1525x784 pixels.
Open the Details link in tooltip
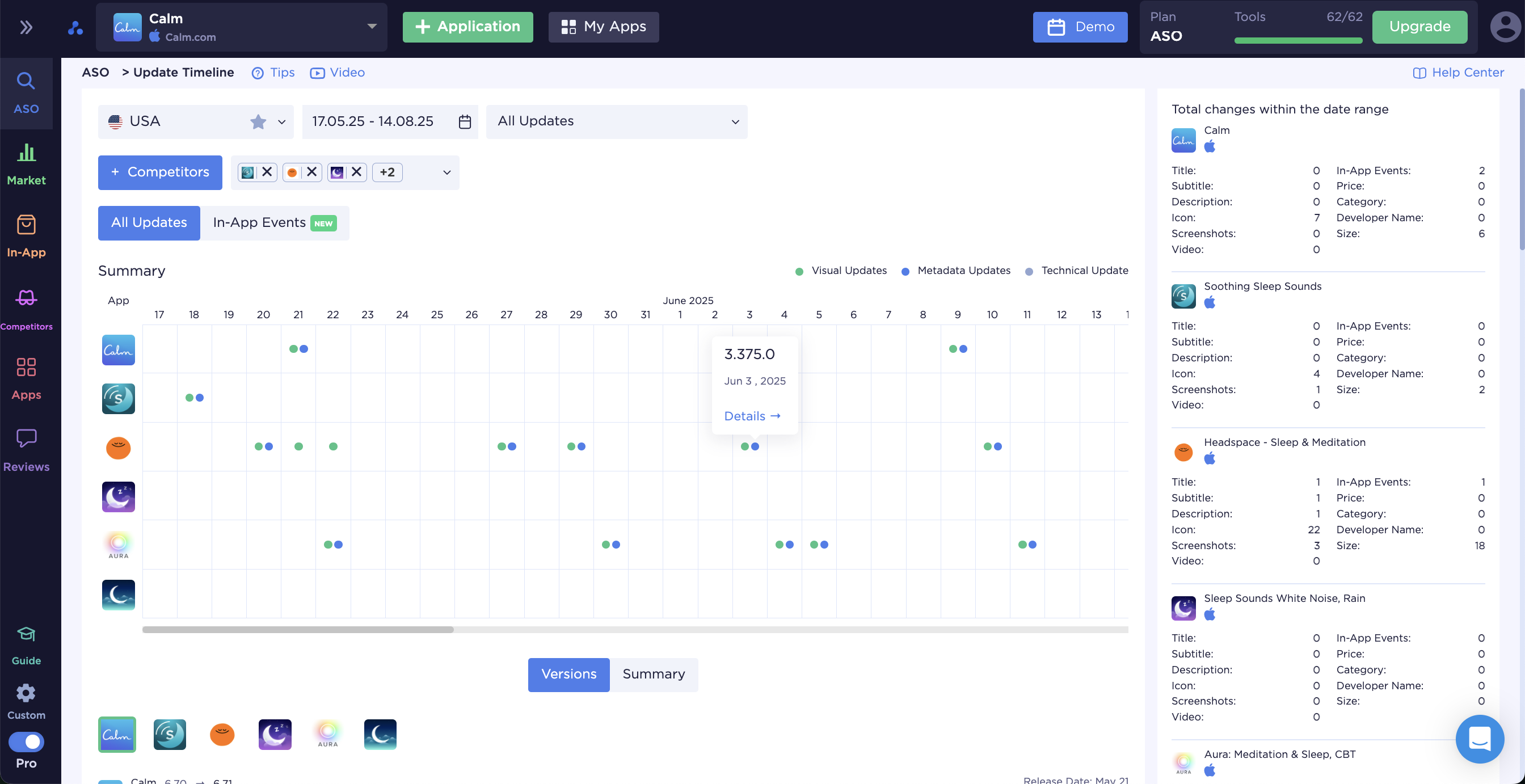click(752, 416)
